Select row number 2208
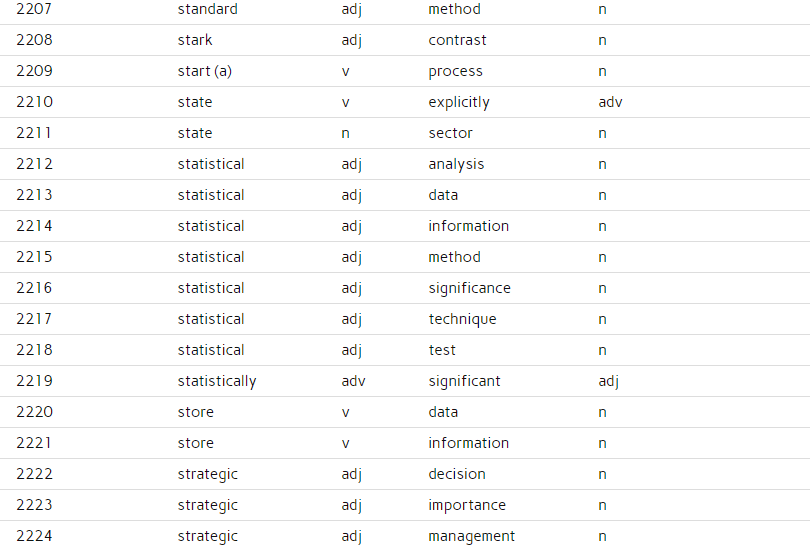The image size is (810, 547). point(34,40)
